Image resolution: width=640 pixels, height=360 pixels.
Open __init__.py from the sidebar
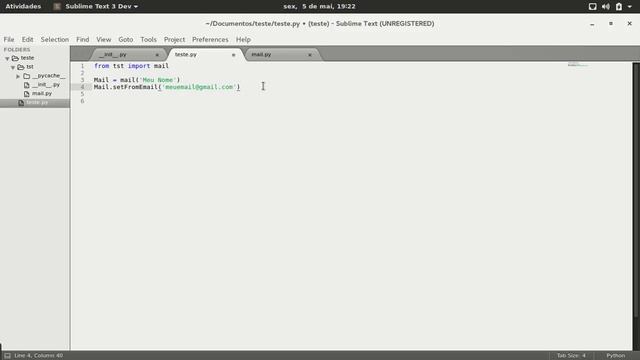46,84
